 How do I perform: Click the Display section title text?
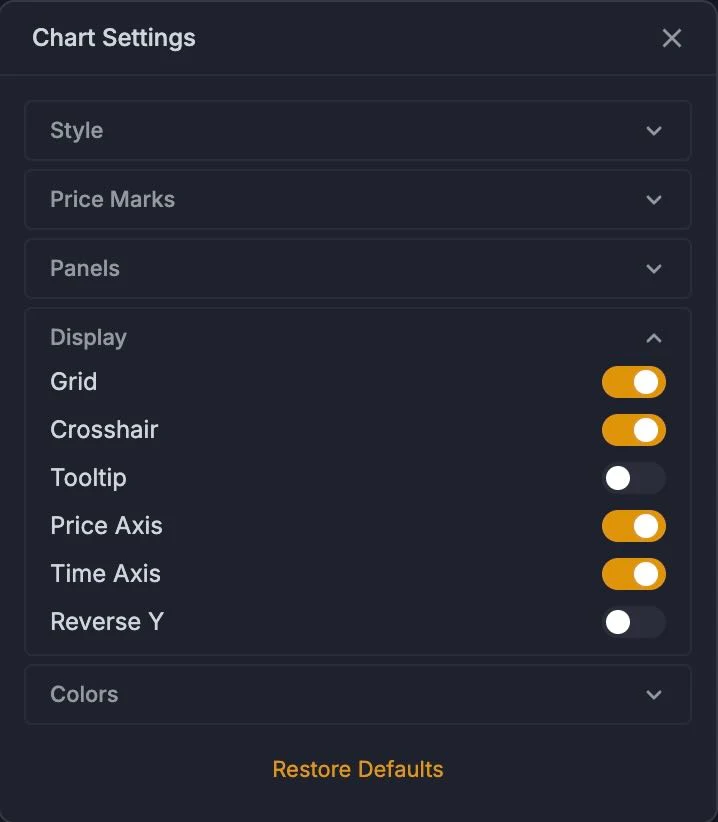[89, 338]
